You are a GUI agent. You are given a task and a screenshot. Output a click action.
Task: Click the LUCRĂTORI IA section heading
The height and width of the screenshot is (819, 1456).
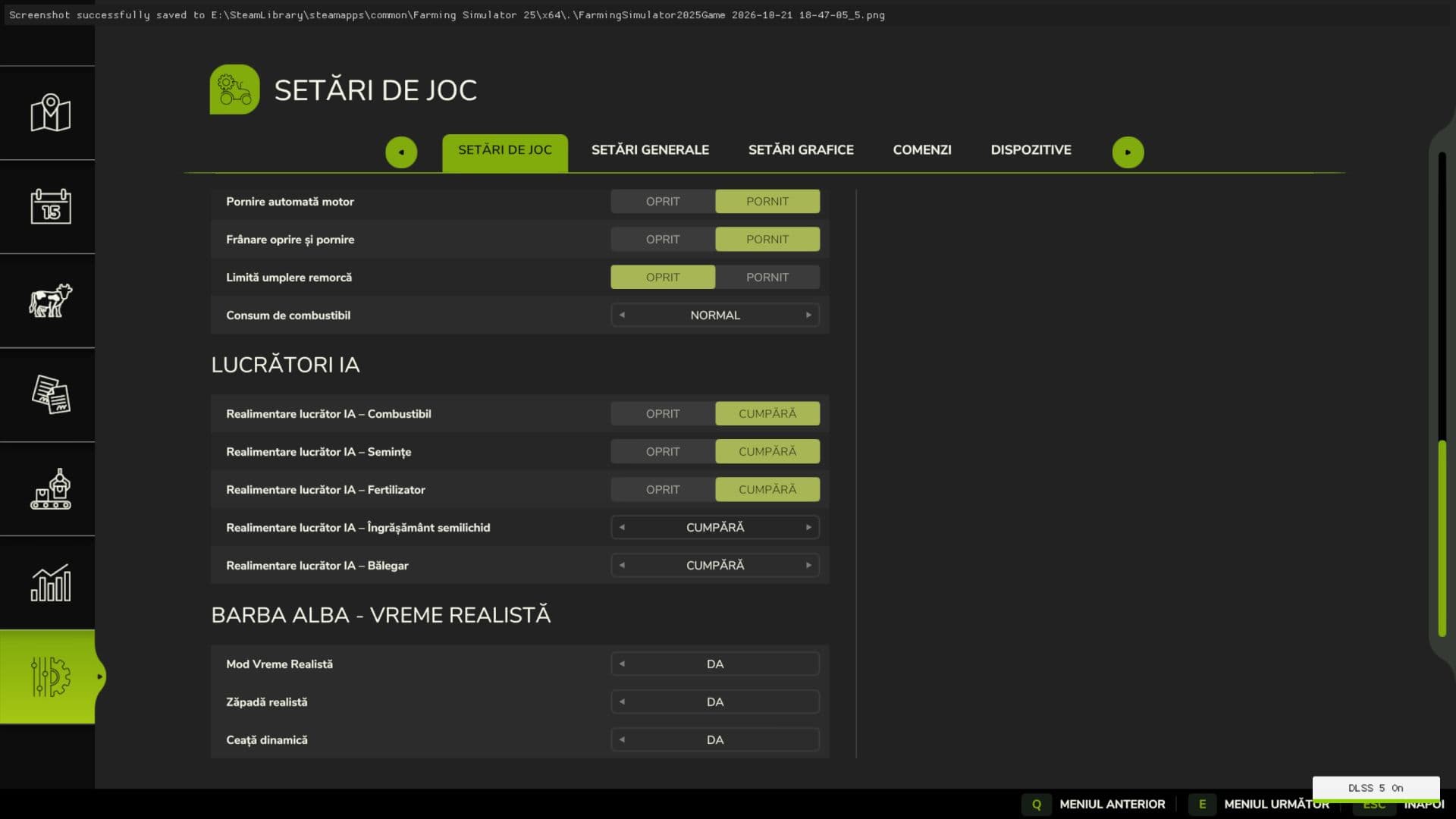(x=285, y=365)
